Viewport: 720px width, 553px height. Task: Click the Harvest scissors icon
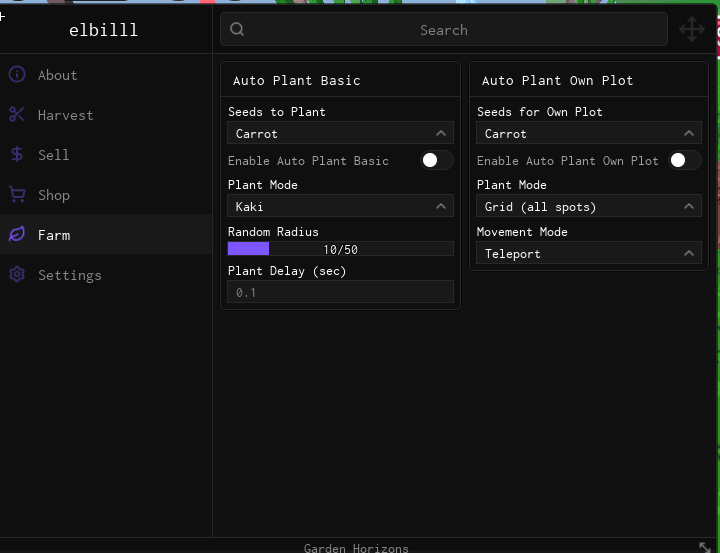[x=17, y=114]
